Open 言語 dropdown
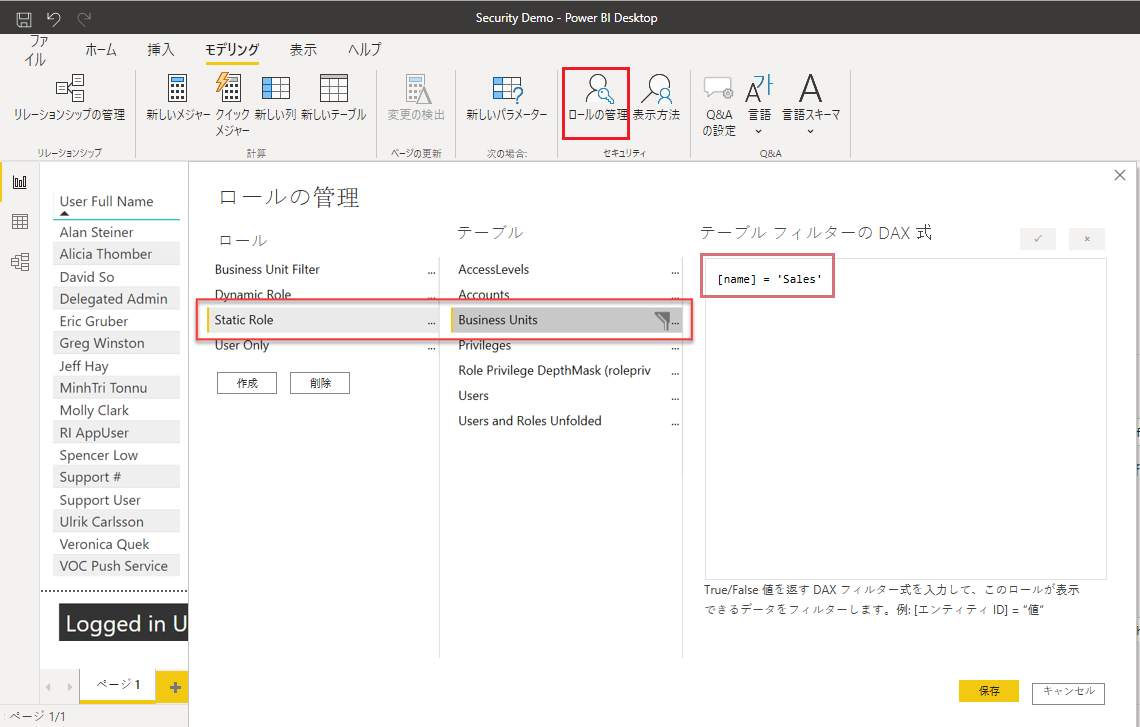 759,105
